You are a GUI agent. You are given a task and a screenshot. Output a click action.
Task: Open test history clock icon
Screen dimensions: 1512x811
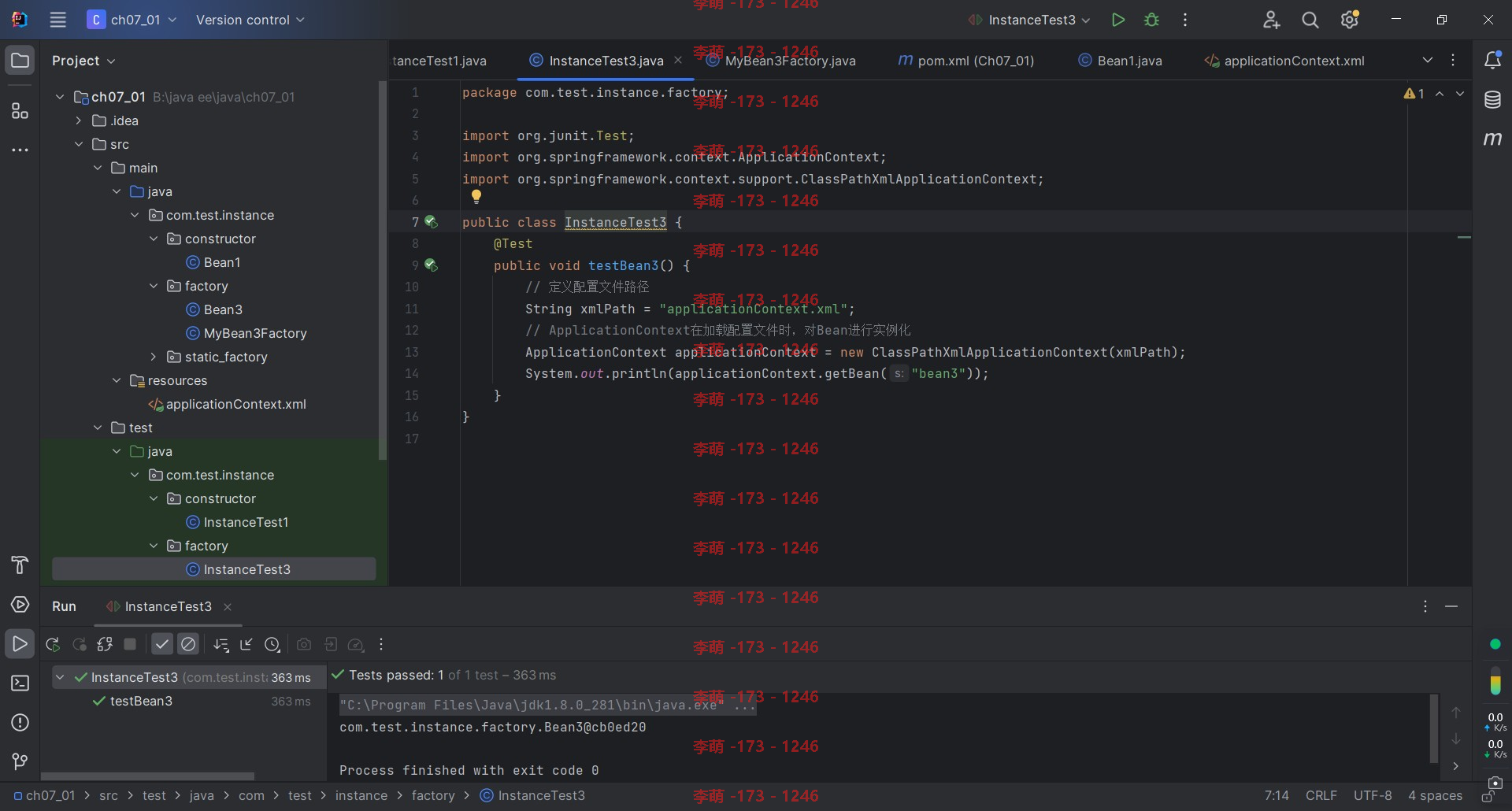[272, 645]
